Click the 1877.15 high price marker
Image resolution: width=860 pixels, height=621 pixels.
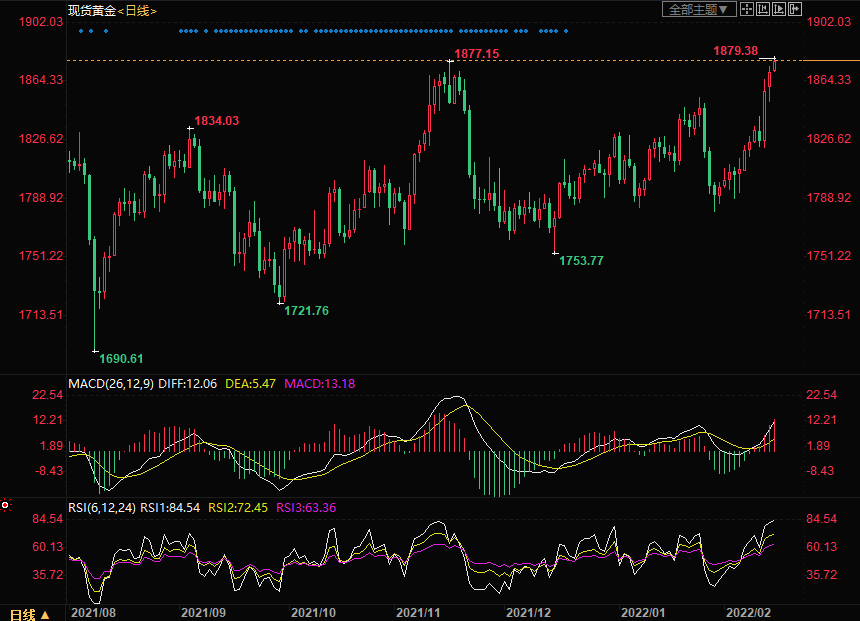(476, 53)
